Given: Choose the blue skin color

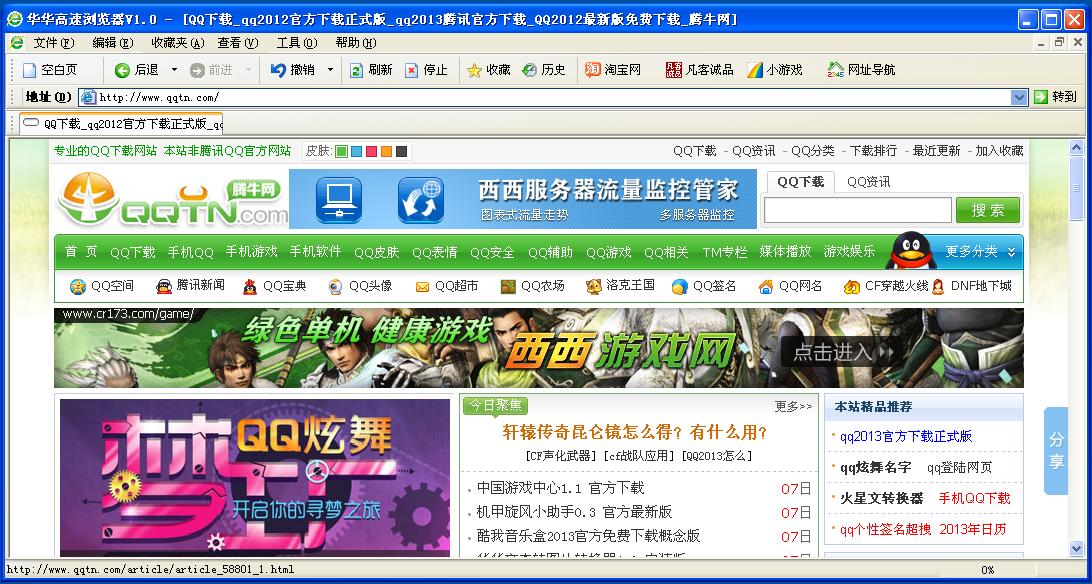Looking at the screenshot, I should 357,151.
